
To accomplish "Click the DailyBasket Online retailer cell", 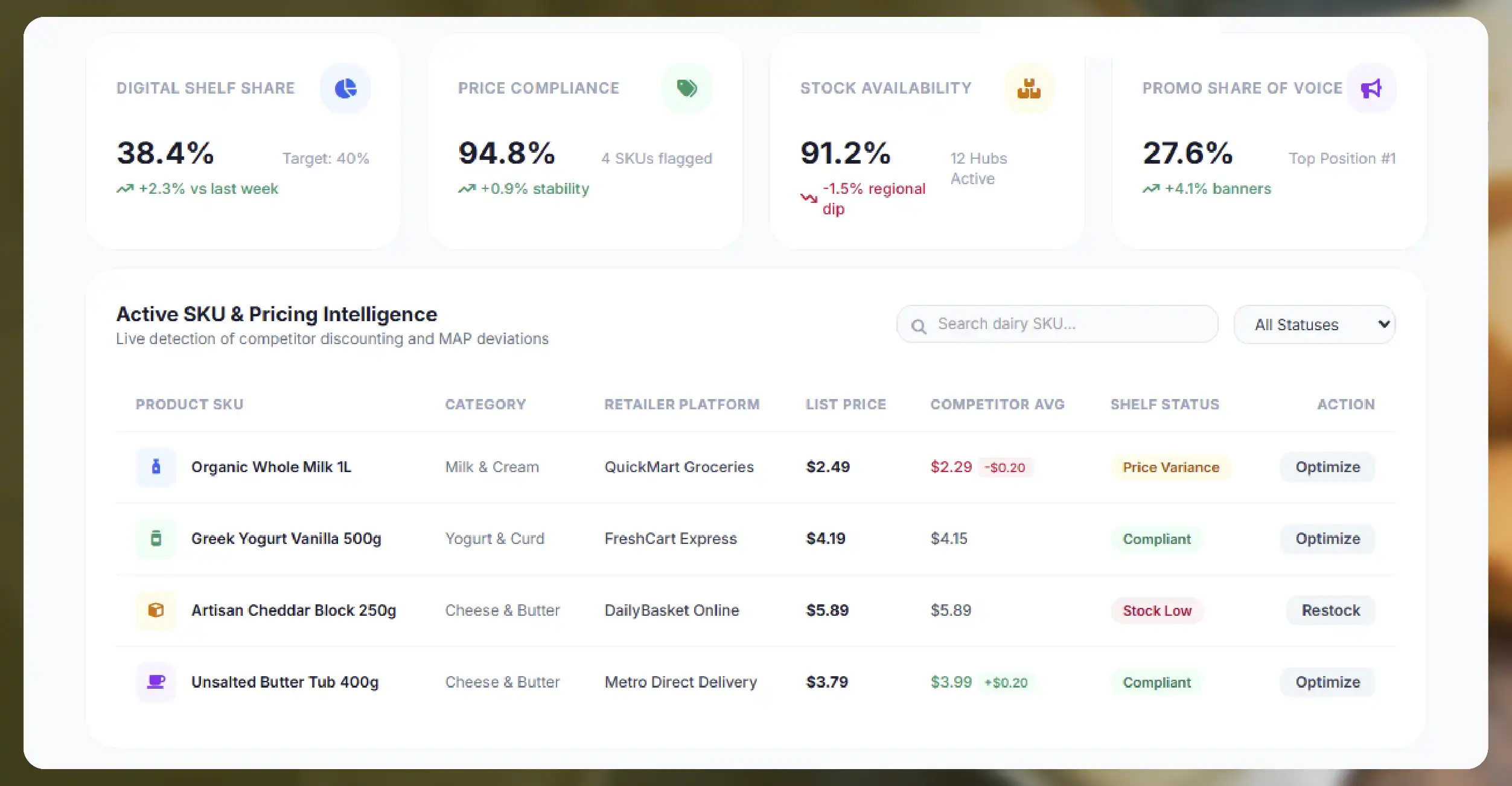I will pyautogui.click(x=672, y=610).
